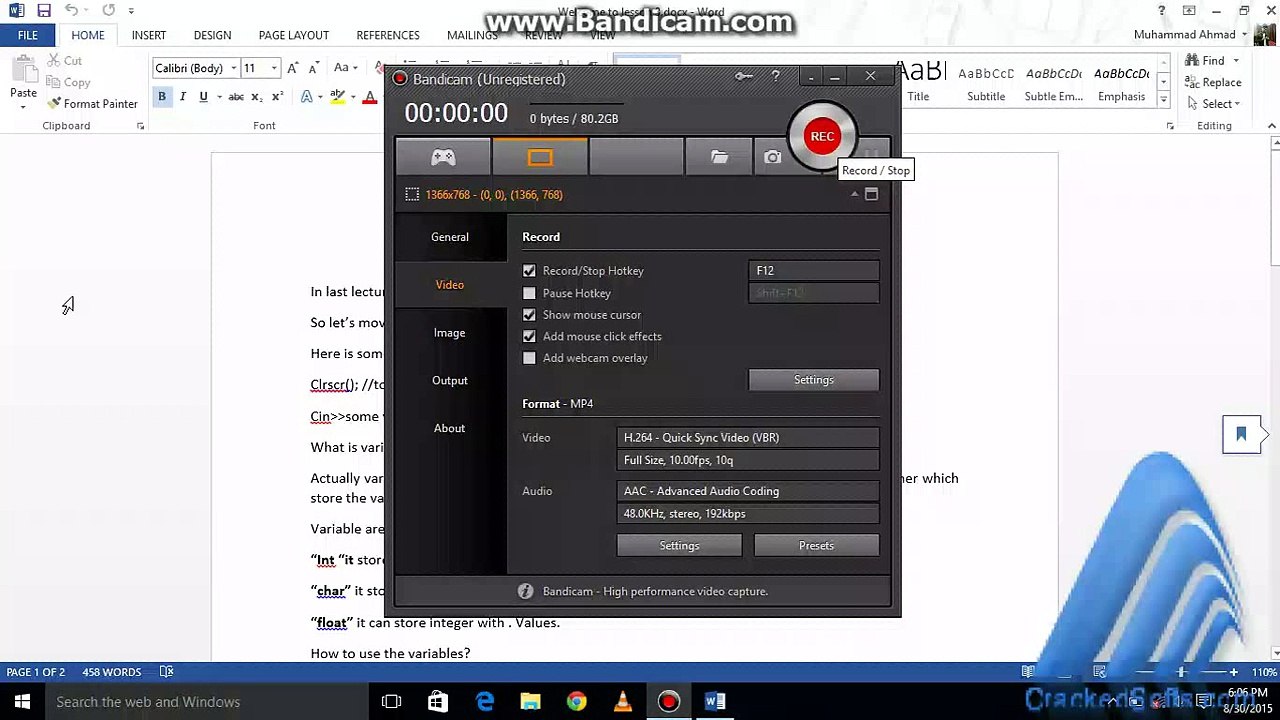Screen dimensions: 1280x720
Task: Open Task View on the taskbar
Action: [x=391, y=702]
